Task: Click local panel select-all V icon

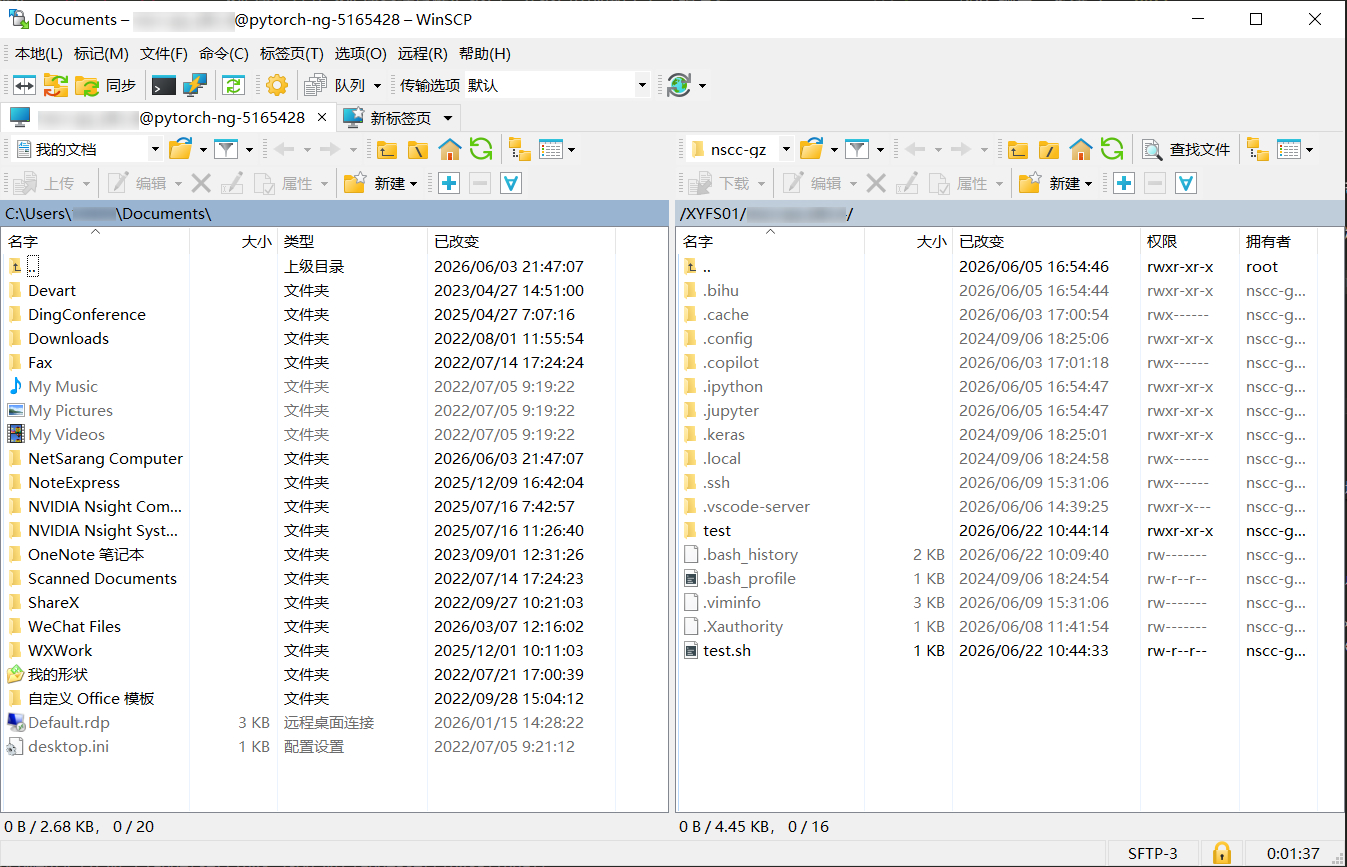Action: [x=511, y=183]
